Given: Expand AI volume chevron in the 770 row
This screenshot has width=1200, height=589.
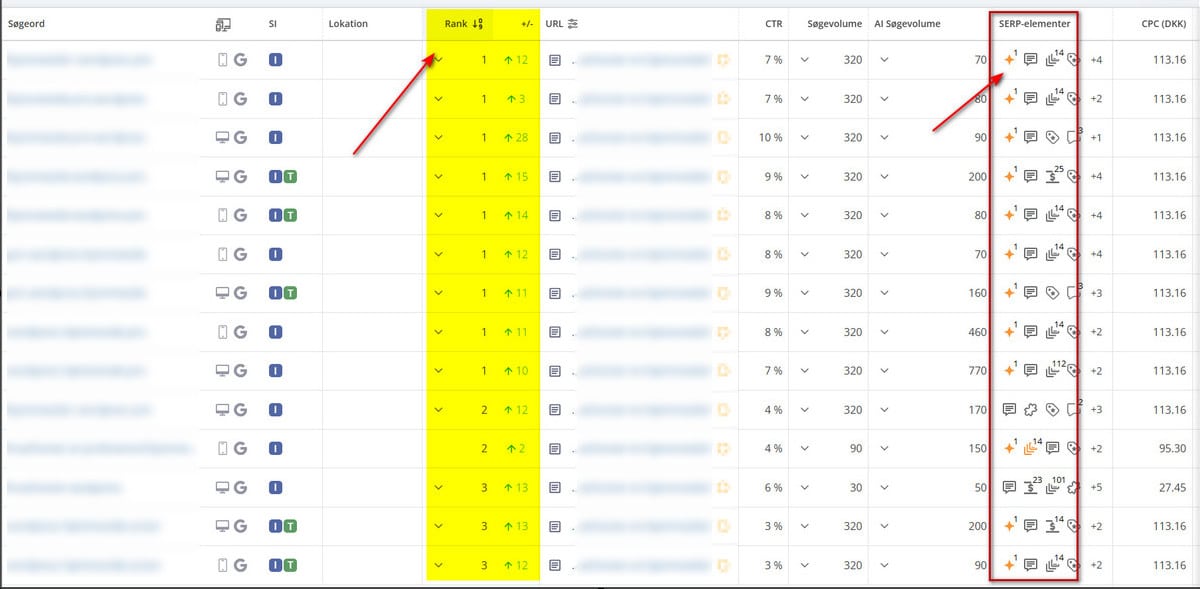Looking at the screenshot, I should 884,371.
